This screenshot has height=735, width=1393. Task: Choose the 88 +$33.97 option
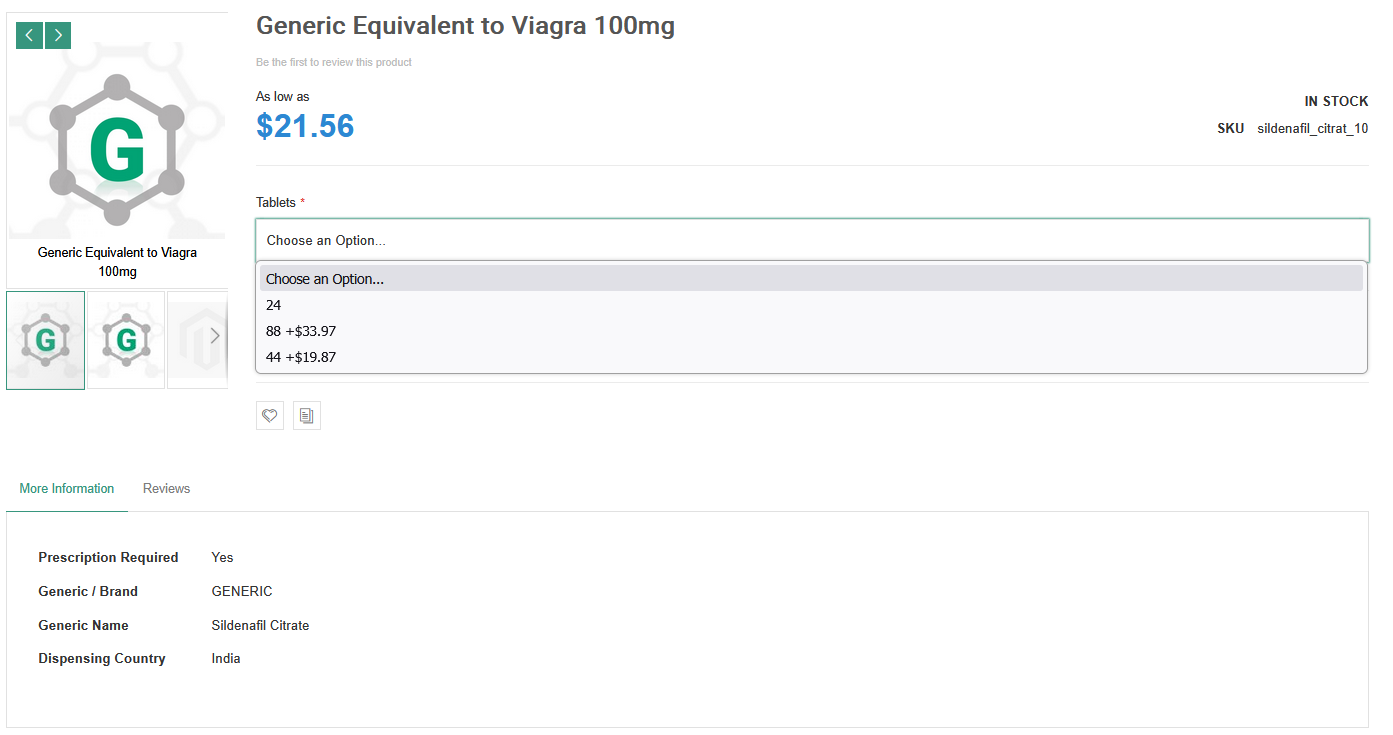click(811, 331)
